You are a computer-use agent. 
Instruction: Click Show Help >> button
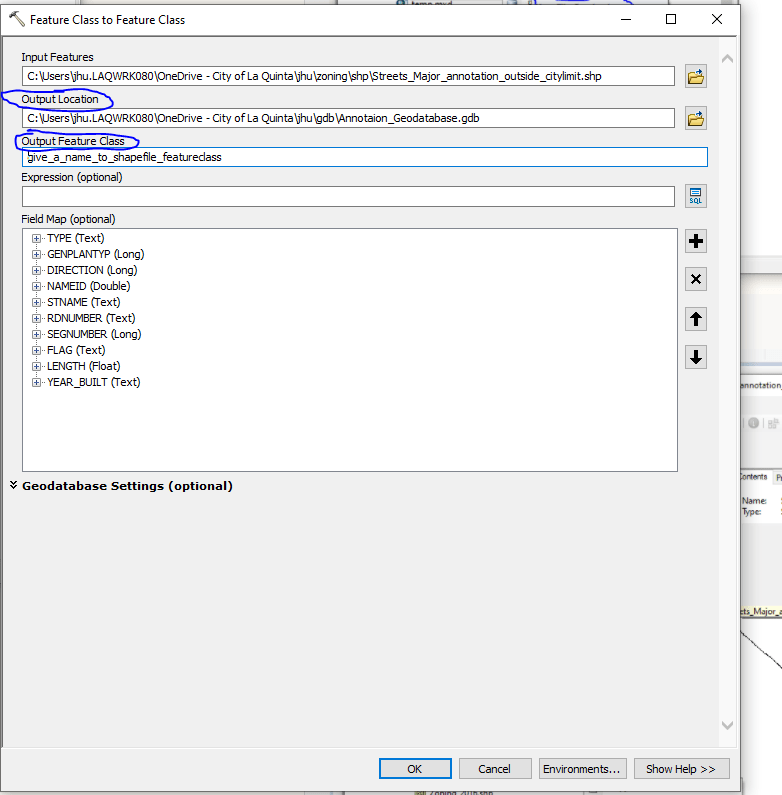click(681, 769)
